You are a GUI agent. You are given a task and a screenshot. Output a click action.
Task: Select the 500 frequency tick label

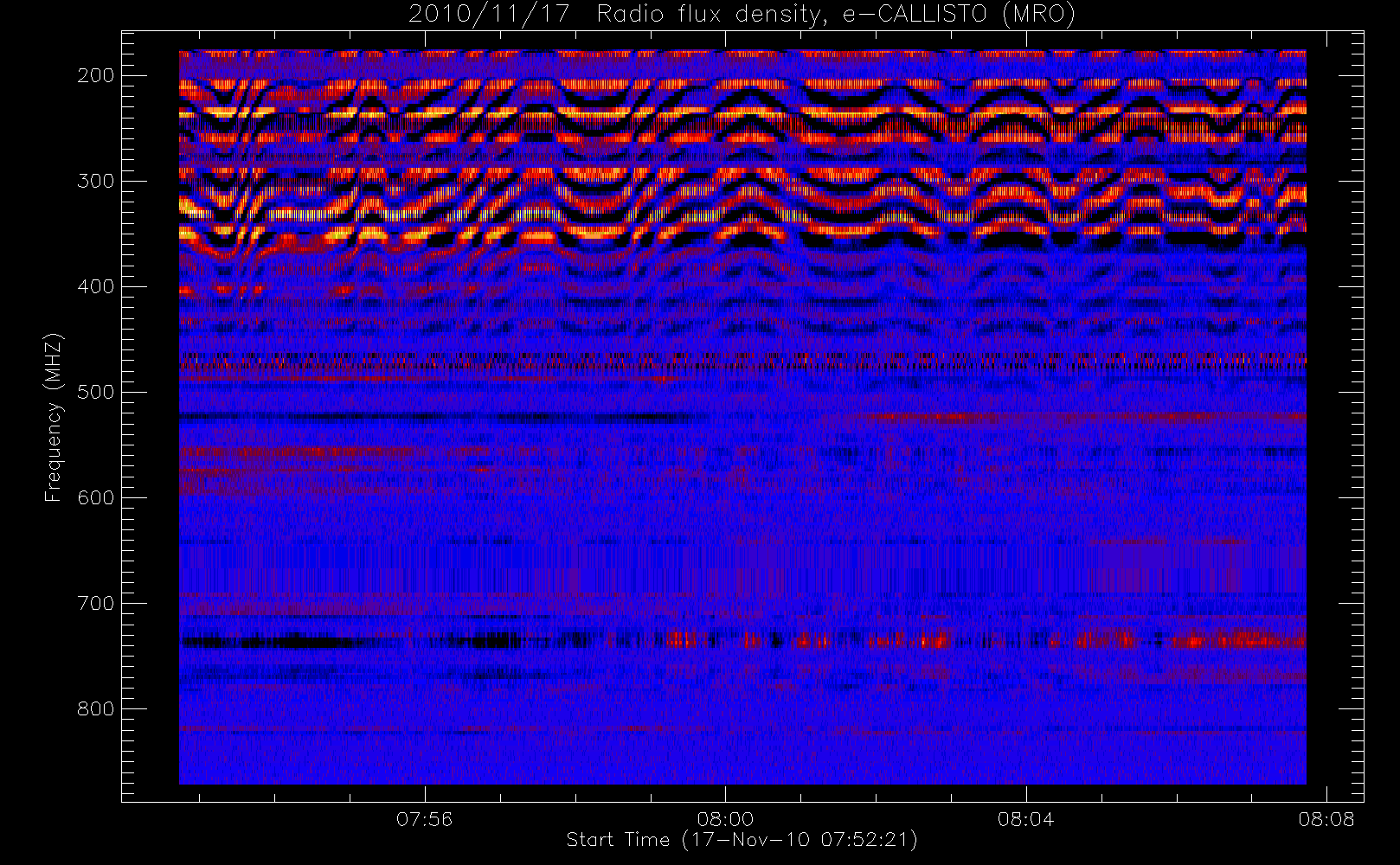tap(96, 392)
